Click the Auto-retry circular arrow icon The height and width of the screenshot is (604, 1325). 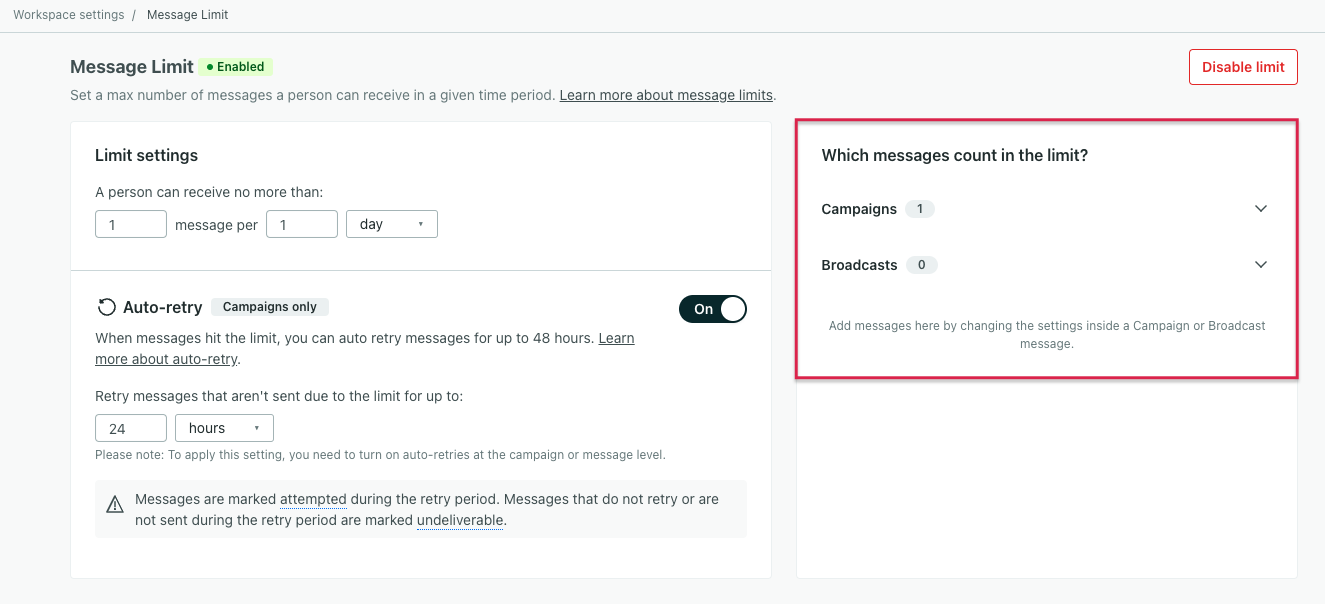click(106, 307)
